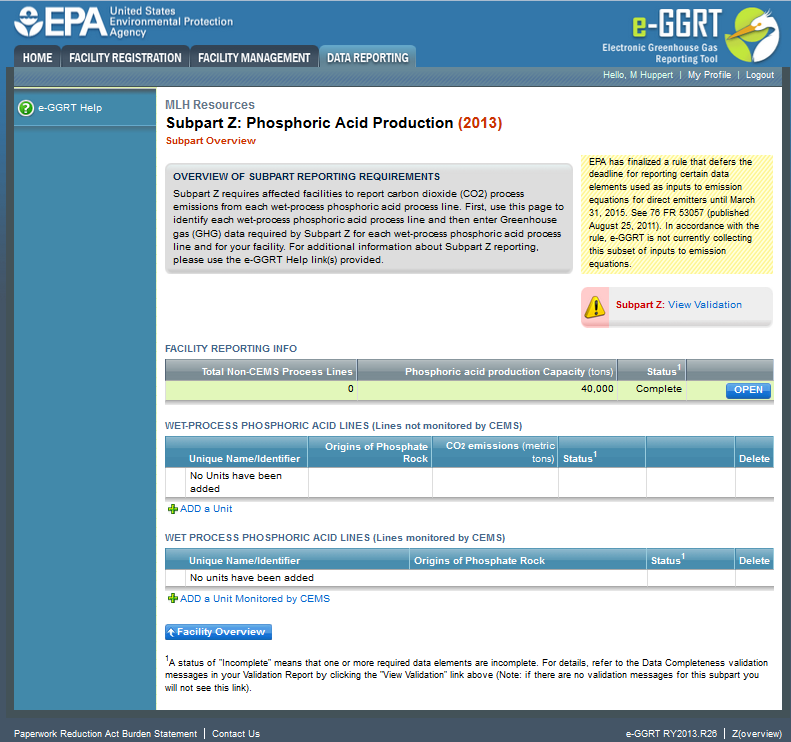Click the Subpart Overview heading

point(211,141)
